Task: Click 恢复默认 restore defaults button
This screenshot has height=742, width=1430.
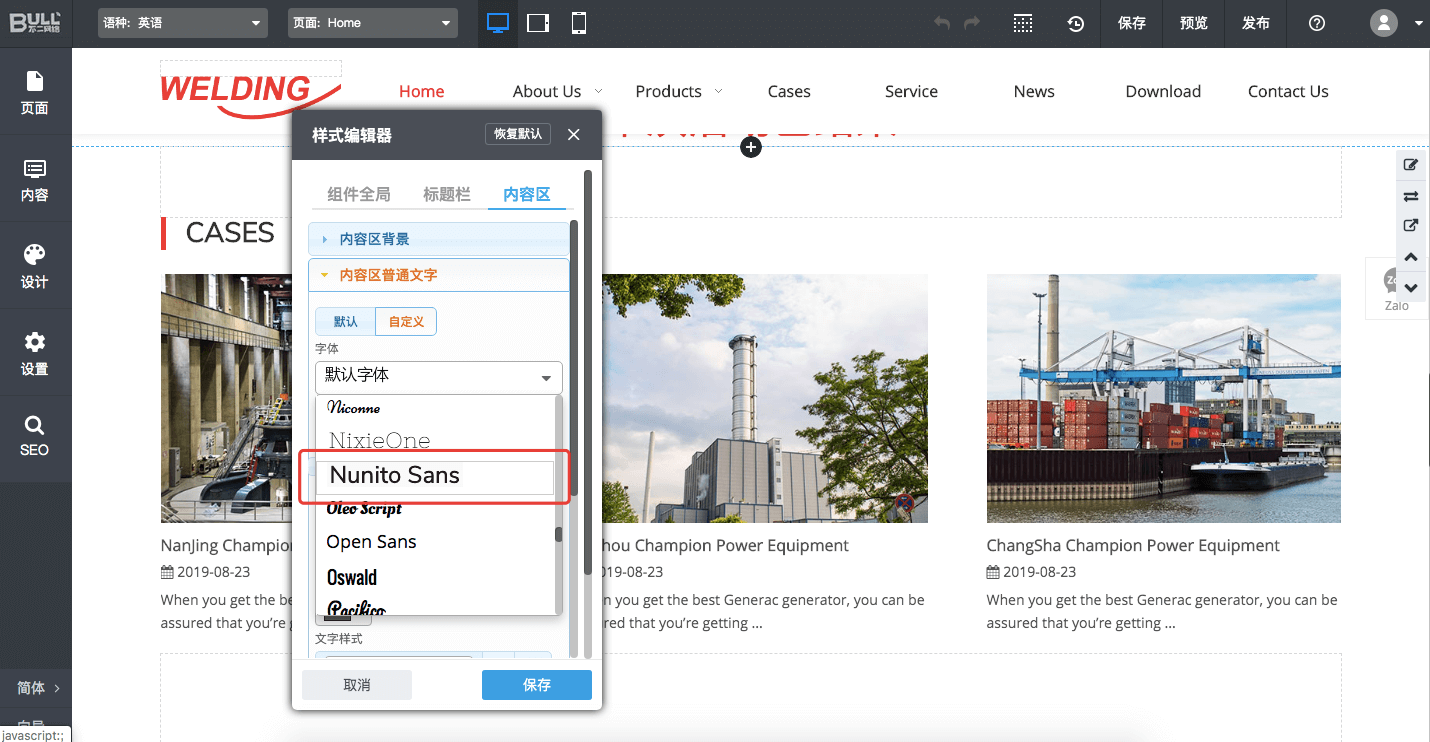Action: coord(517,134)
